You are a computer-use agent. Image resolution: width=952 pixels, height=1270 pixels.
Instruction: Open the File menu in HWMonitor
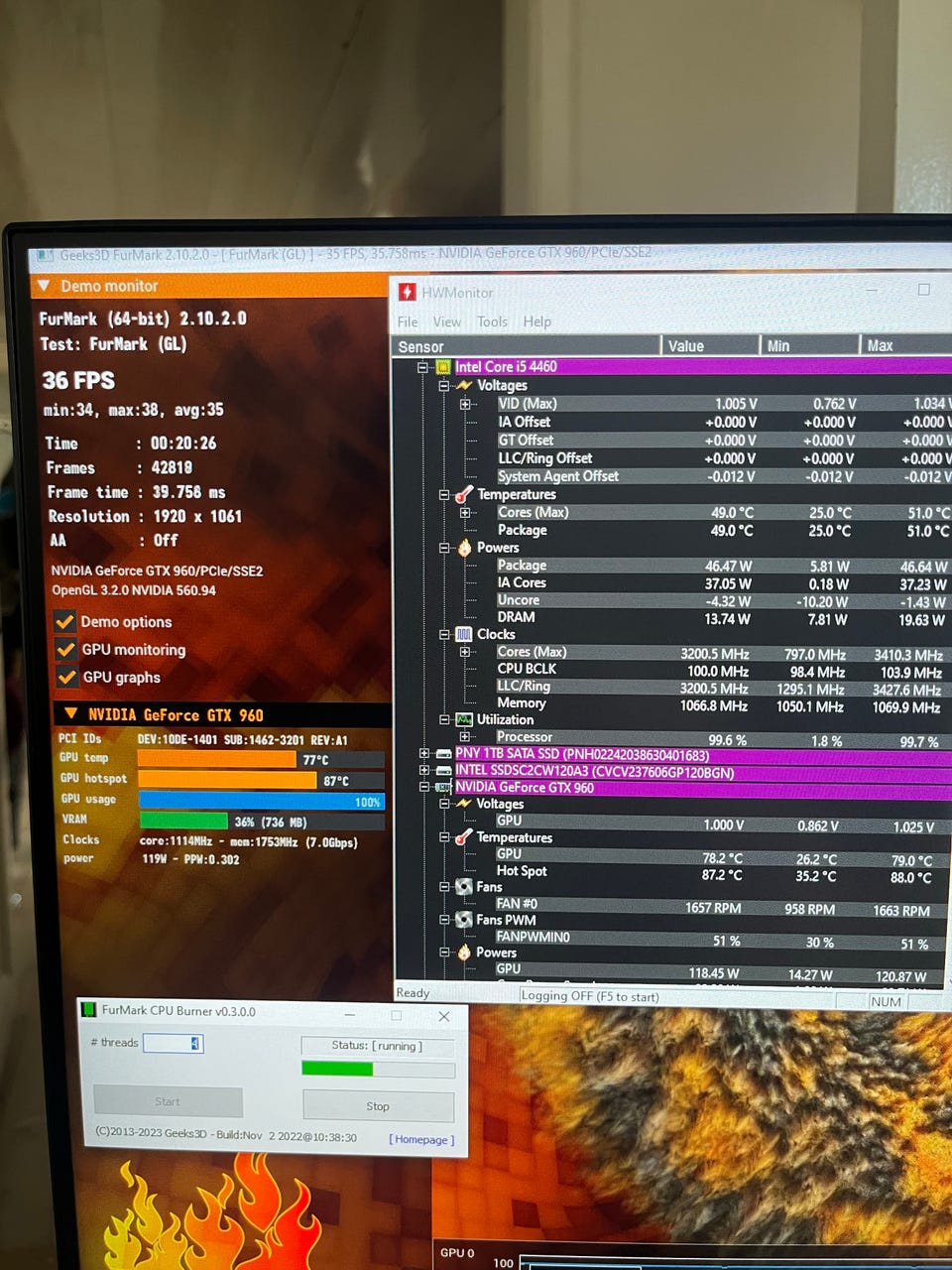(x=408, y=321)
